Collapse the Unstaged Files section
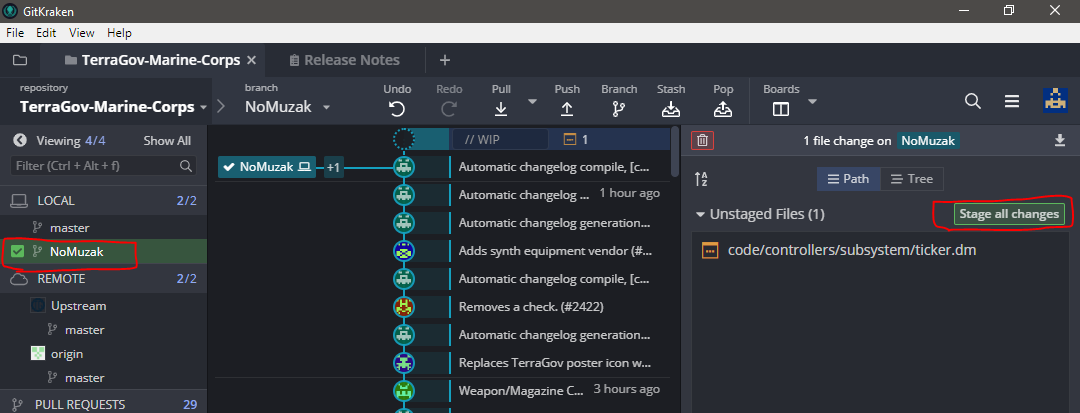The width and height of the screenshot is (1080, 413). (700, 215)
